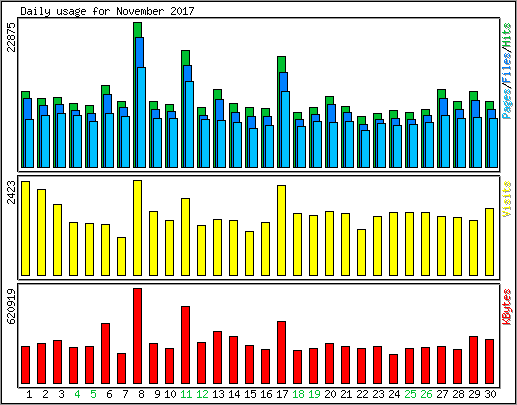Click day label 17 on the x-axis
The width and height of the screenshot is (517, 405).
282,394
